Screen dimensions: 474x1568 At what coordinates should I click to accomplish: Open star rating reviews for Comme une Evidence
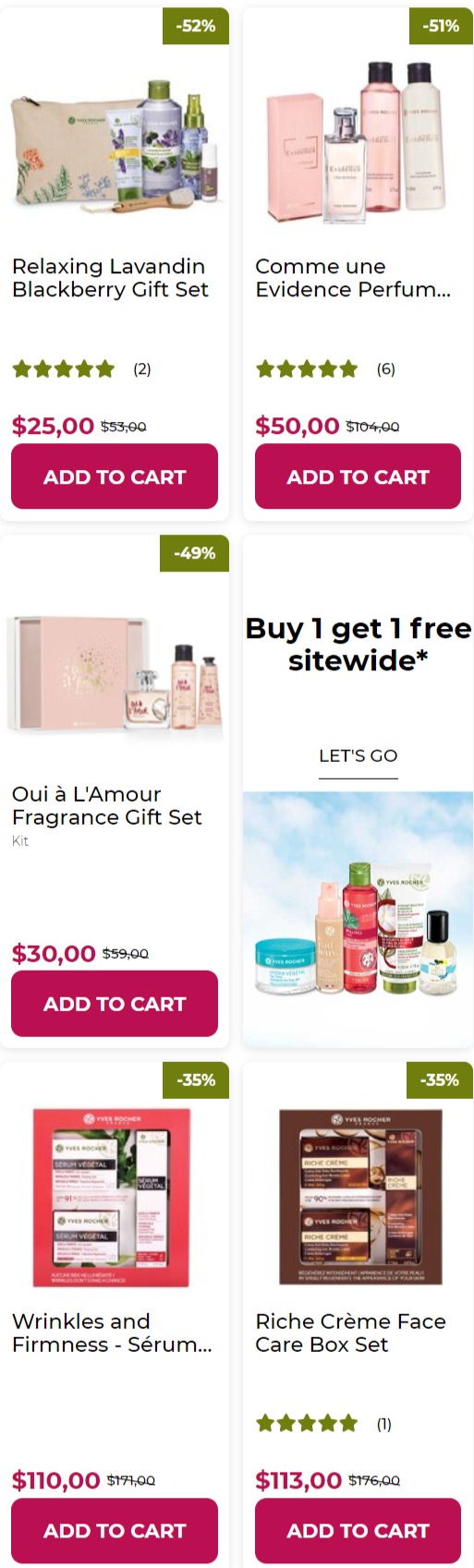325,369
